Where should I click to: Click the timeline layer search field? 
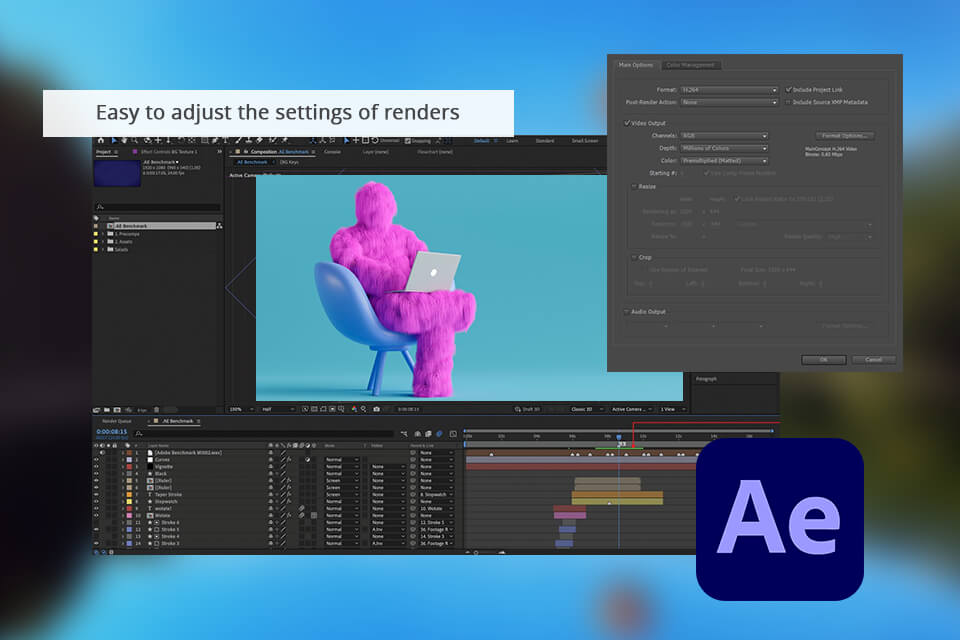click(x=264, y=434)
